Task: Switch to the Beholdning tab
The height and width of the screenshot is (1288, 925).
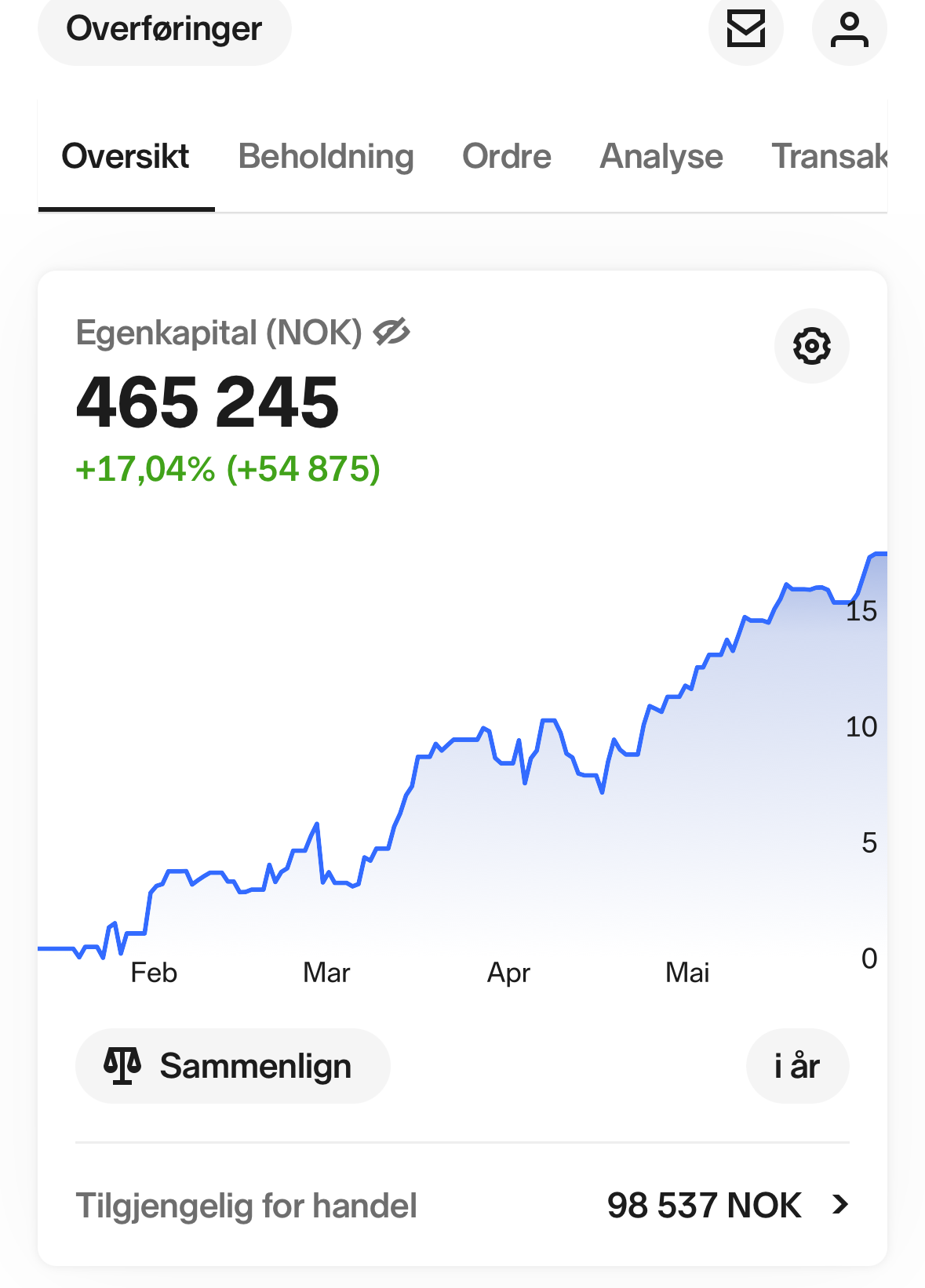Action: click(x=326, y=156)
